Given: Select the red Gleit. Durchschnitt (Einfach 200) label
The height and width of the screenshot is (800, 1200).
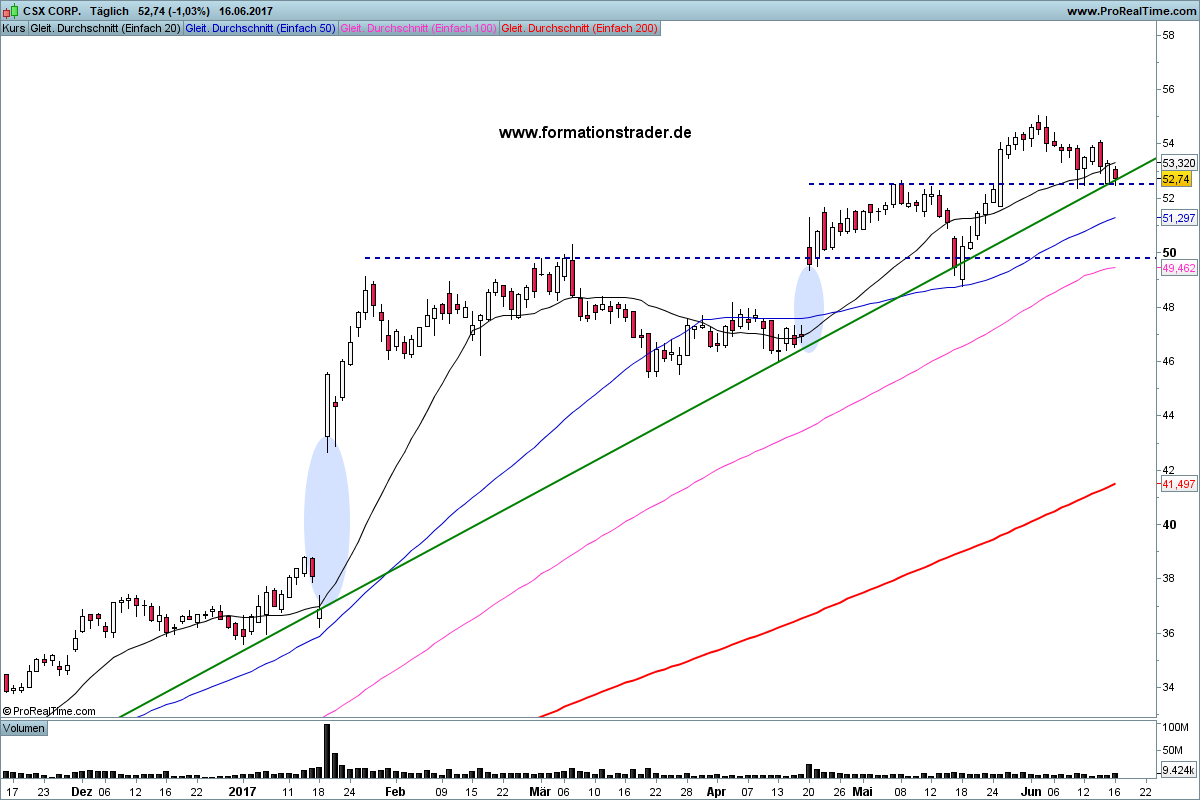Looking at the screenshot, I should pyautogui.click(x=579, y=28).
